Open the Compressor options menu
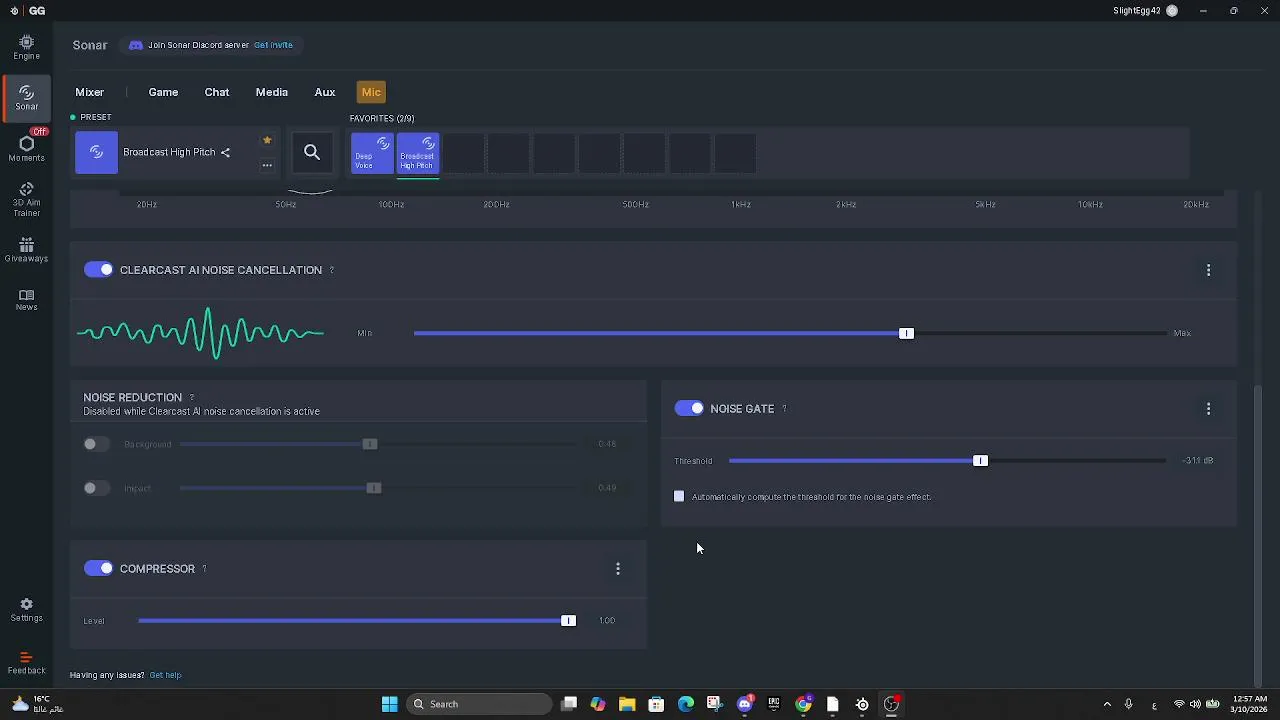1280x720 pixels. pos(618,568)
